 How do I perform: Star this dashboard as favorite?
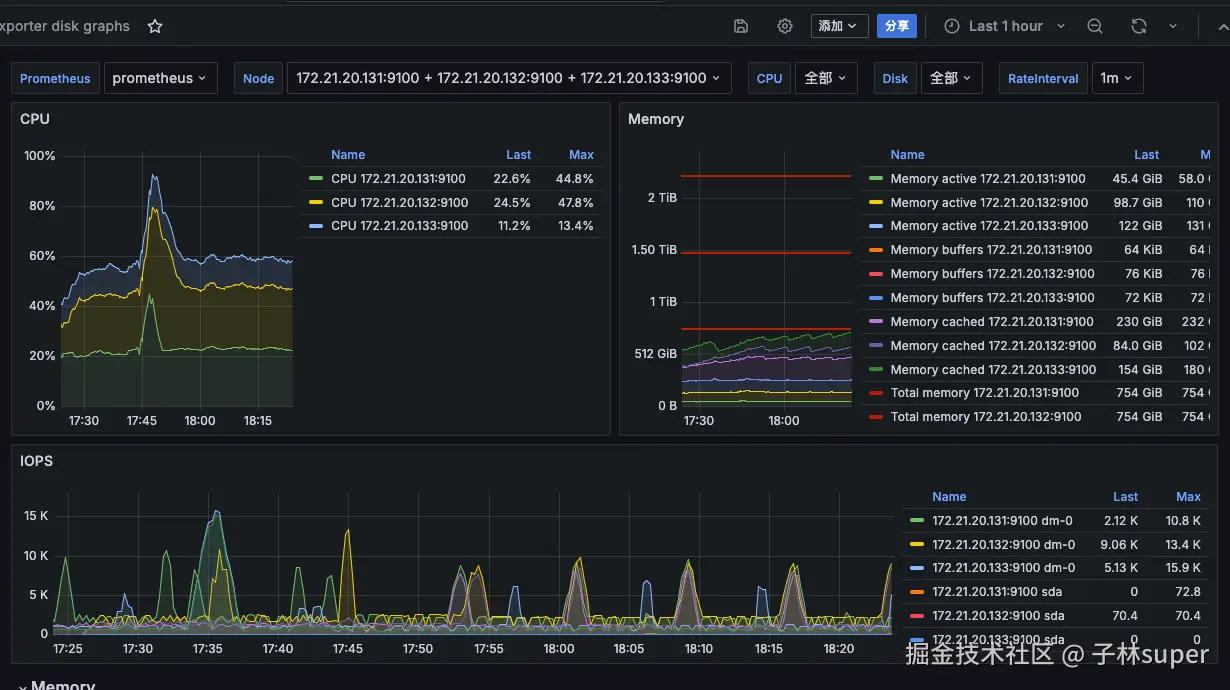[155, 26]
